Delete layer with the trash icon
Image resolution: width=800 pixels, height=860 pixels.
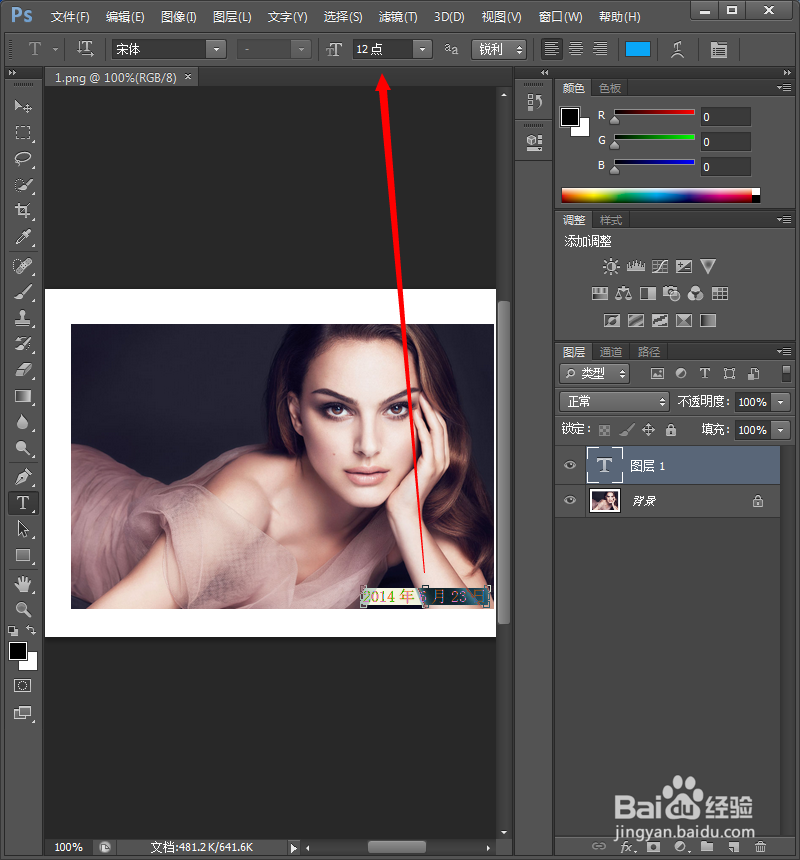[x=760, y=847]
